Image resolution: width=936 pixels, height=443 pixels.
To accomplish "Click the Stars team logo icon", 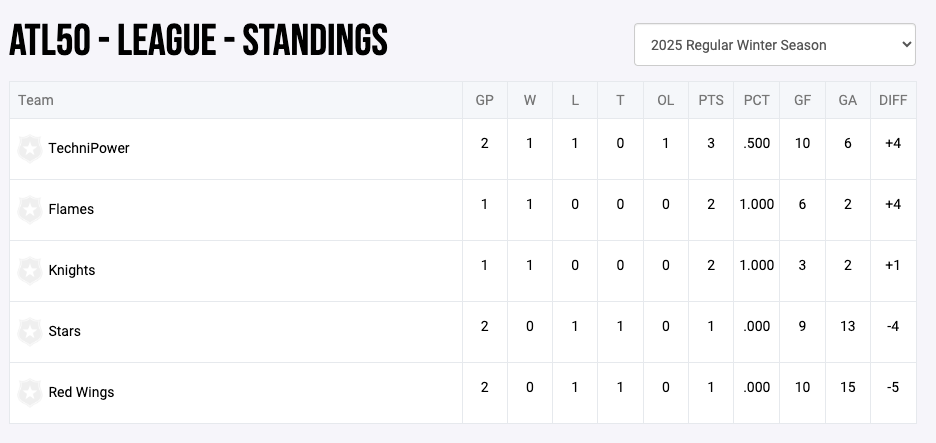I will (x=30, y=331).
